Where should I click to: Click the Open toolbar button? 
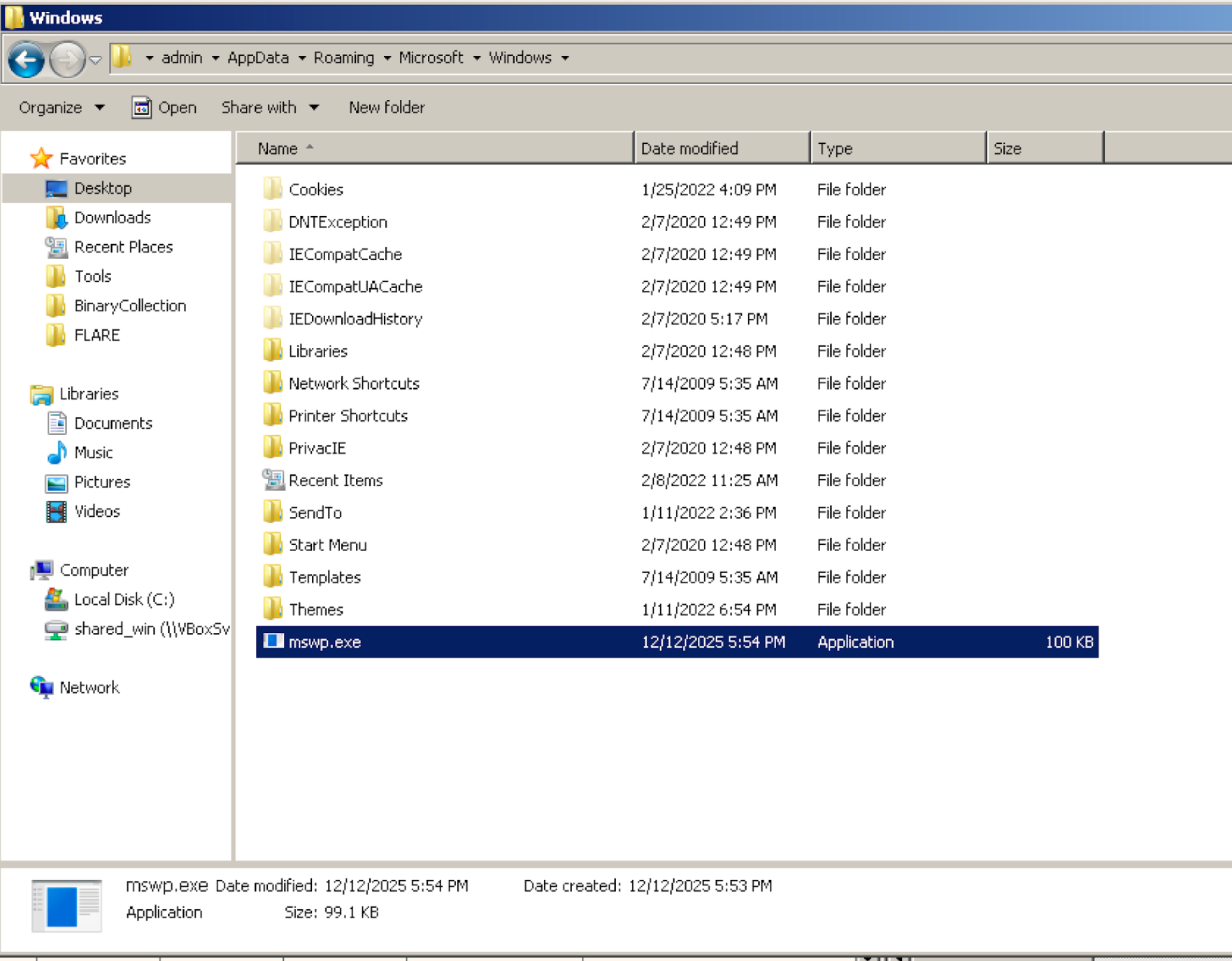(x=164, y=108)
